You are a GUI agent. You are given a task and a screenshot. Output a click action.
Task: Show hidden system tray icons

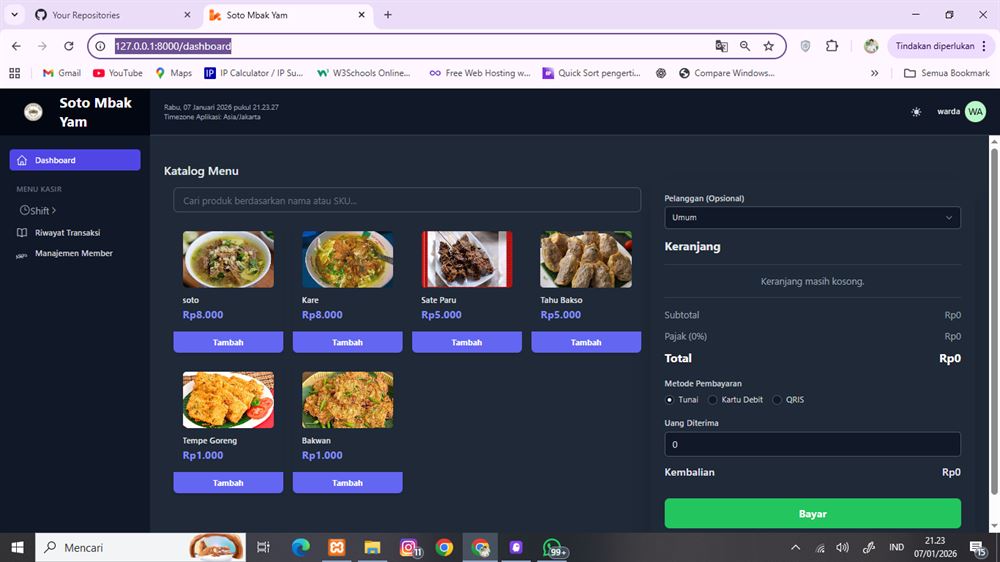[x=795, y=547]
